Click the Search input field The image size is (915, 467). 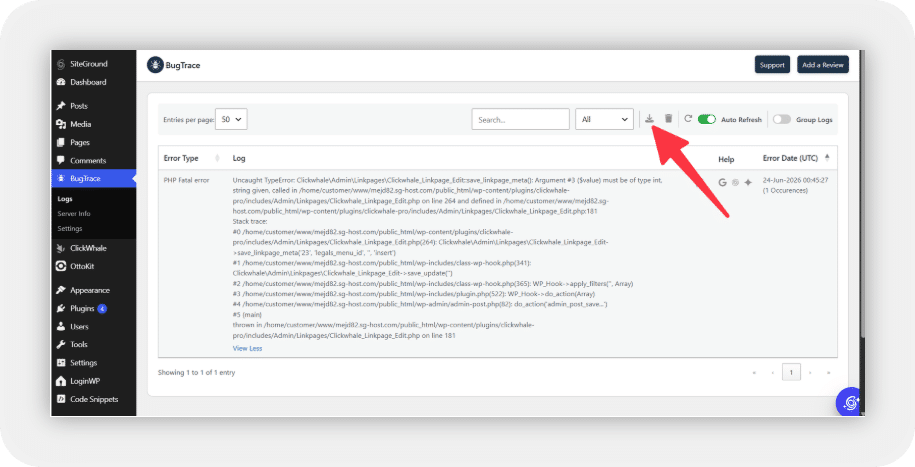(x=521, y=119)
